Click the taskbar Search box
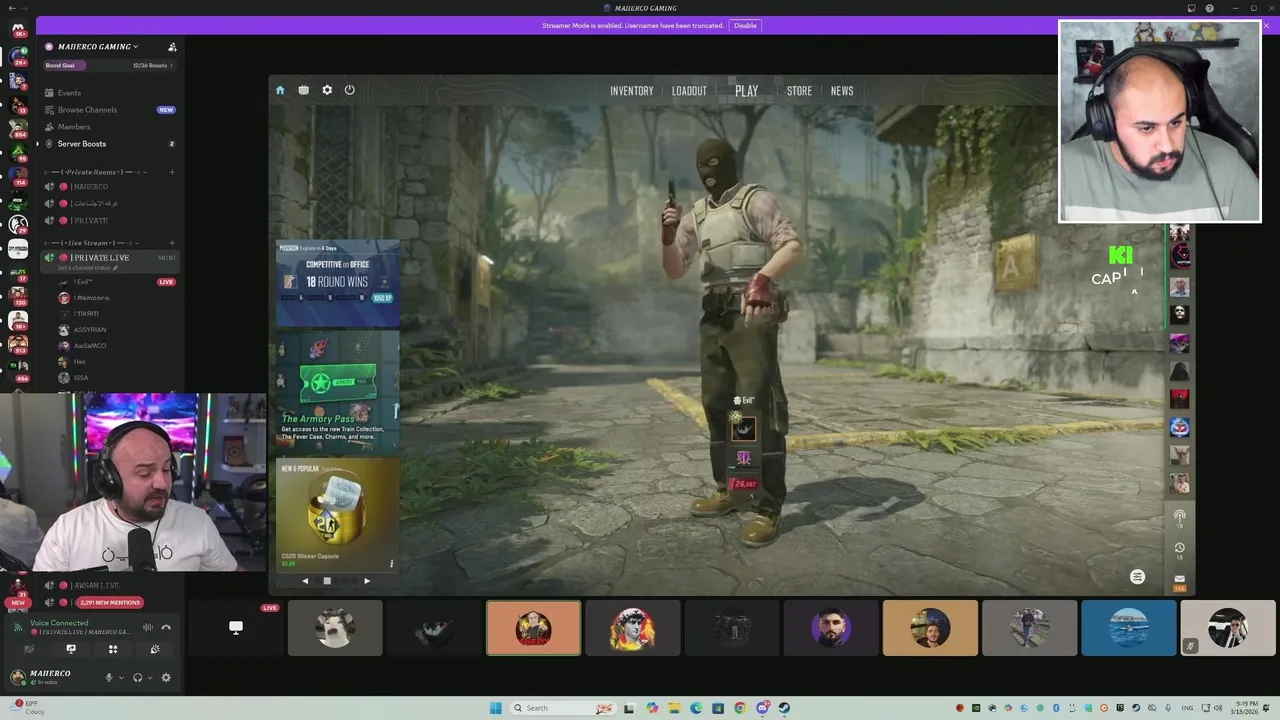 click(x=564, y=708)
